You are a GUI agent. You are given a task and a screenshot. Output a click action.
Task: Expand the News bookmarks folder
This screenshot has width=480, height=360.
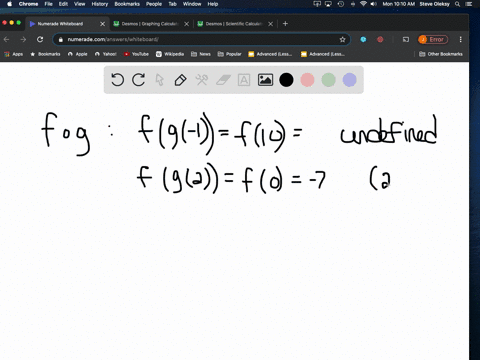[x=201, y=54]
